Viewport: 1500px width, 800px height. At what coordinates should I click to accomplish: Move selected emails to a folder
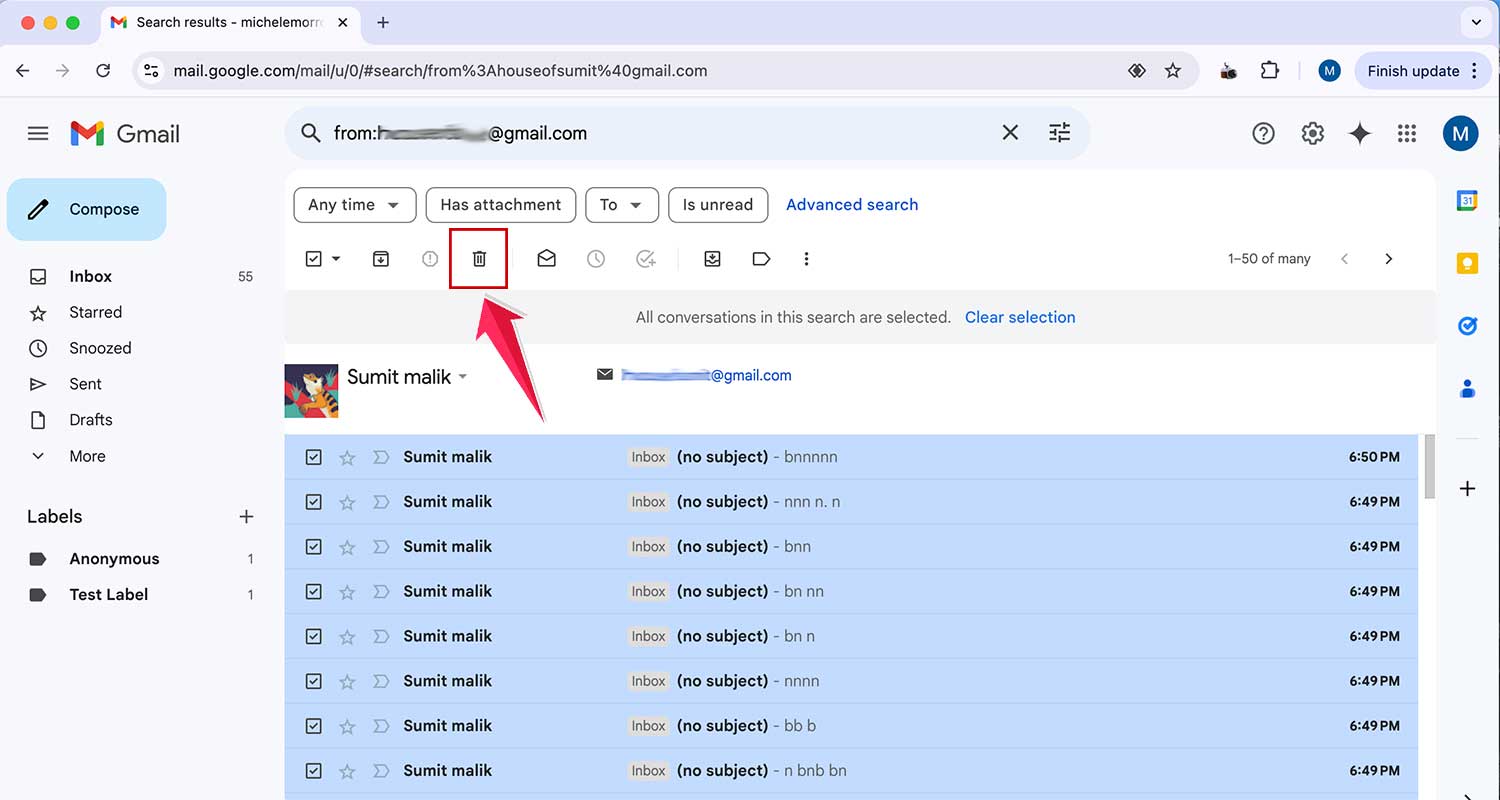tap(712, 258)
